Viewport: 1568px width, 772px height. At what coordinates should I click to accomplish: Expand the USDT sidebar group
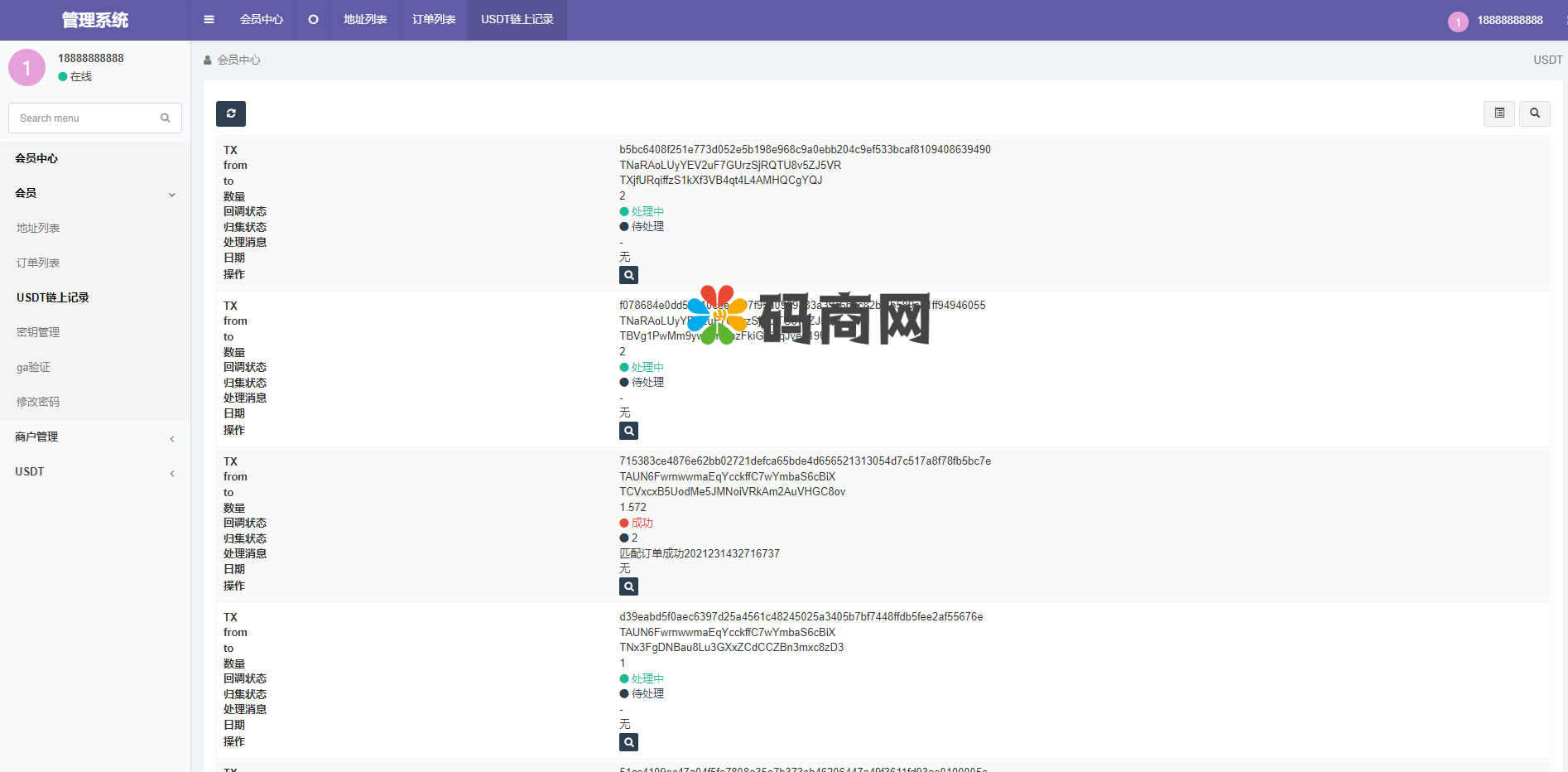click(x=95, y=472)
